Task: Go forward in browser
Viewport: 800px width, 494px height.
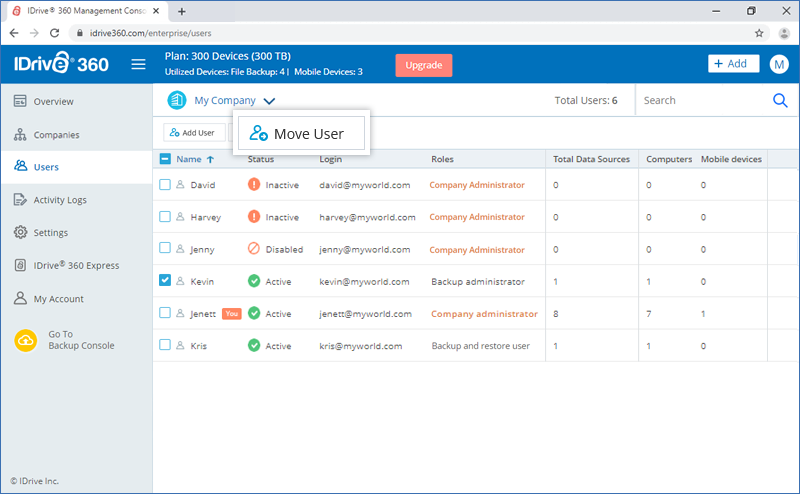Action: click(34, 33)
